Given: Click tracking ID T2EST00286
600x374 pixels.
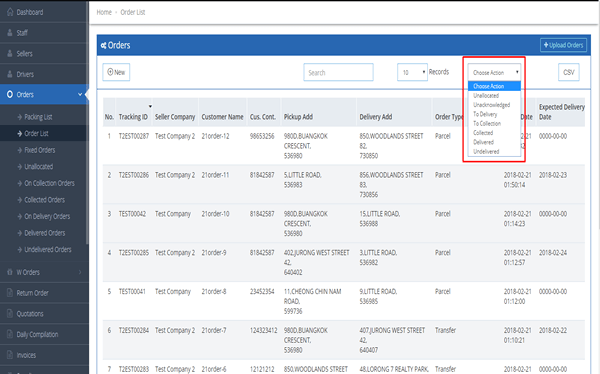Looking at the screenshot, I should click(134, 175).
